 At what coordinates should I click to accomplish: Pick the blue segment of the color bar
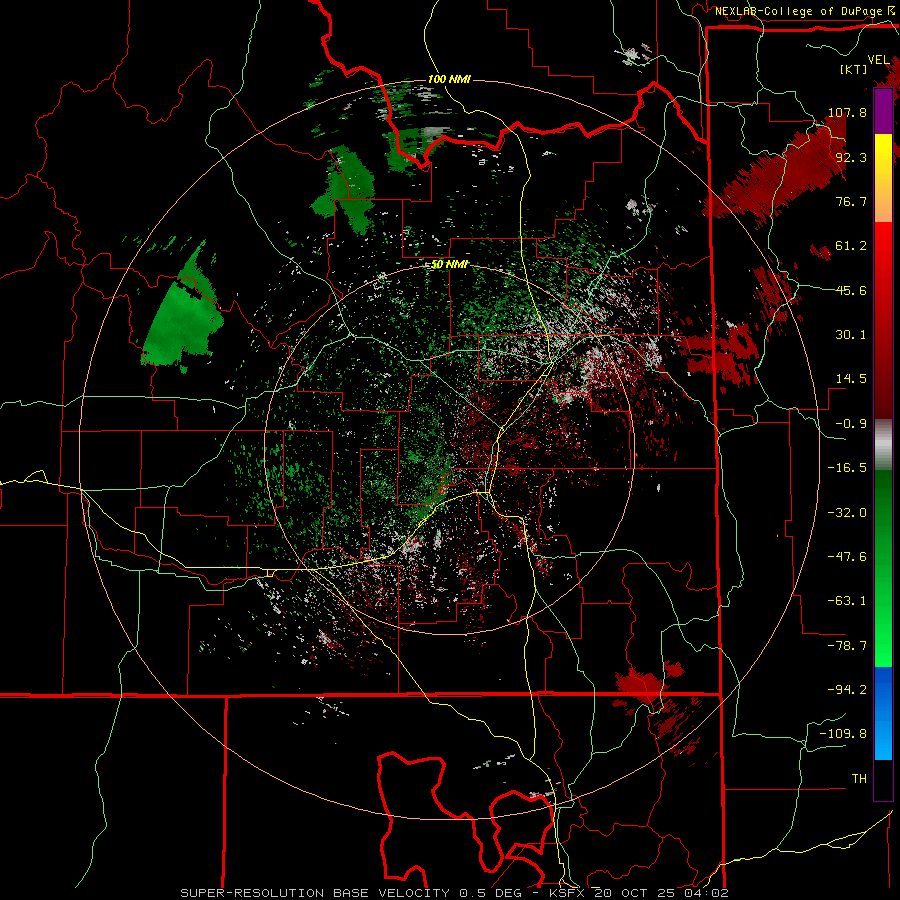883,713
